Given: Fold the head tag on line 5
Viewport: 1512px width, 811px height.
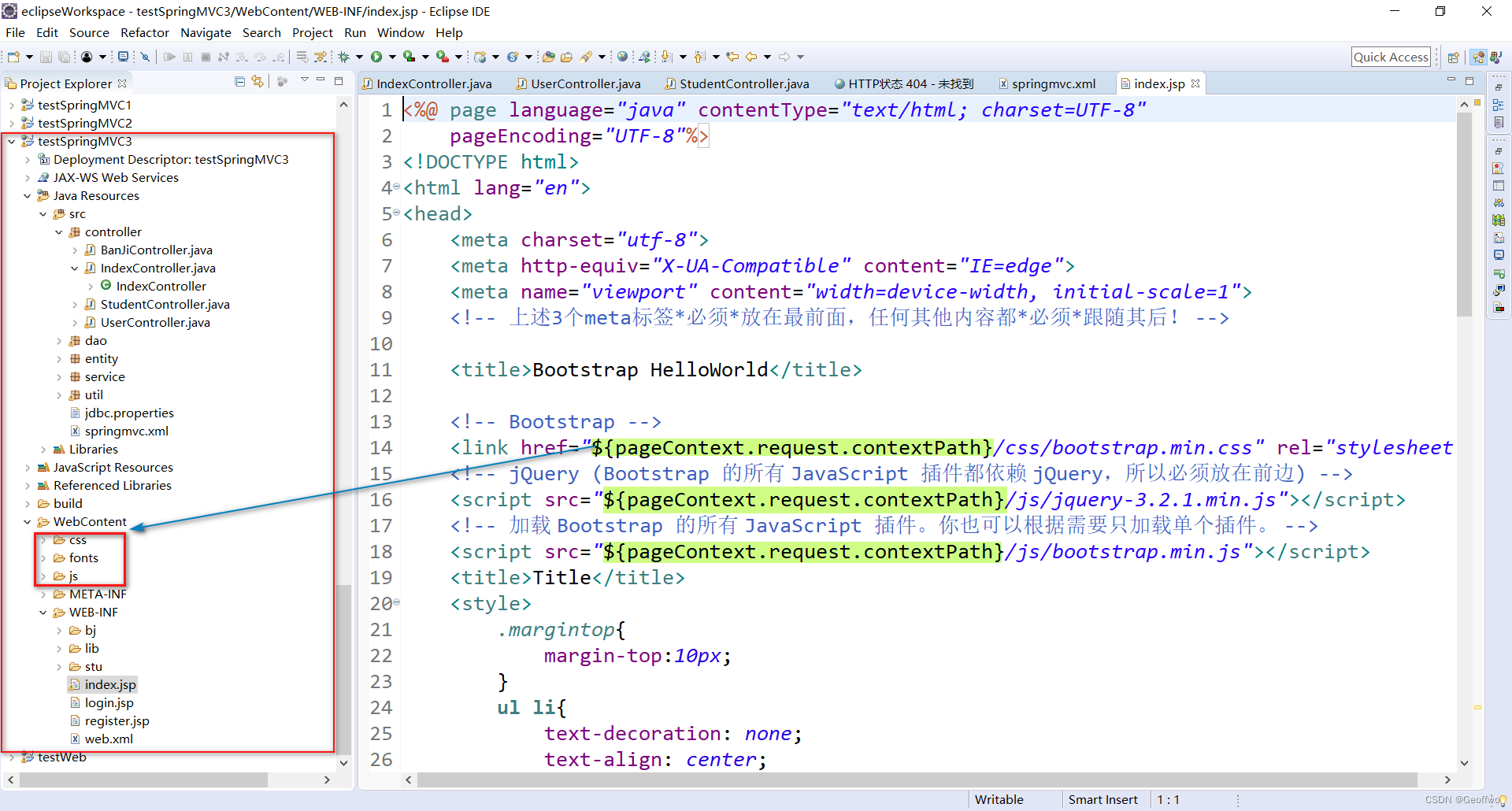Looking at the screenshot, I should 397,213.
